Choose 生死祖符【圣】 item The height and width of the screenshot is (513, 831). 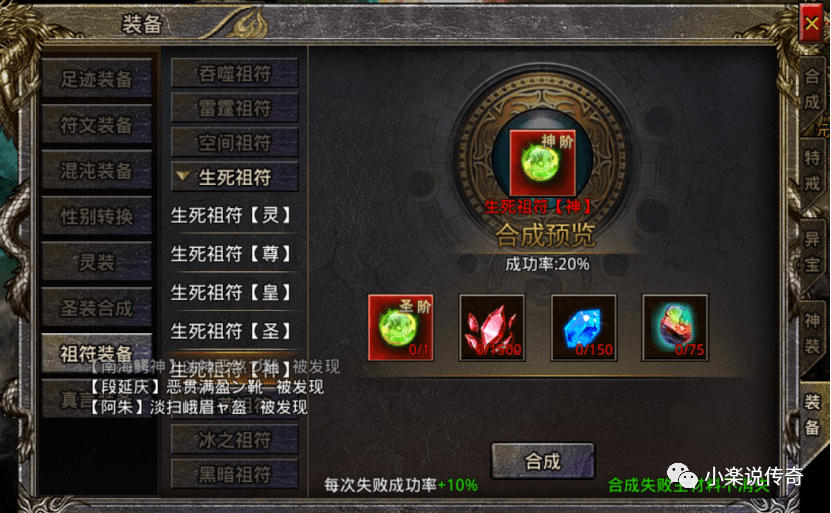(x=231, y=331)
